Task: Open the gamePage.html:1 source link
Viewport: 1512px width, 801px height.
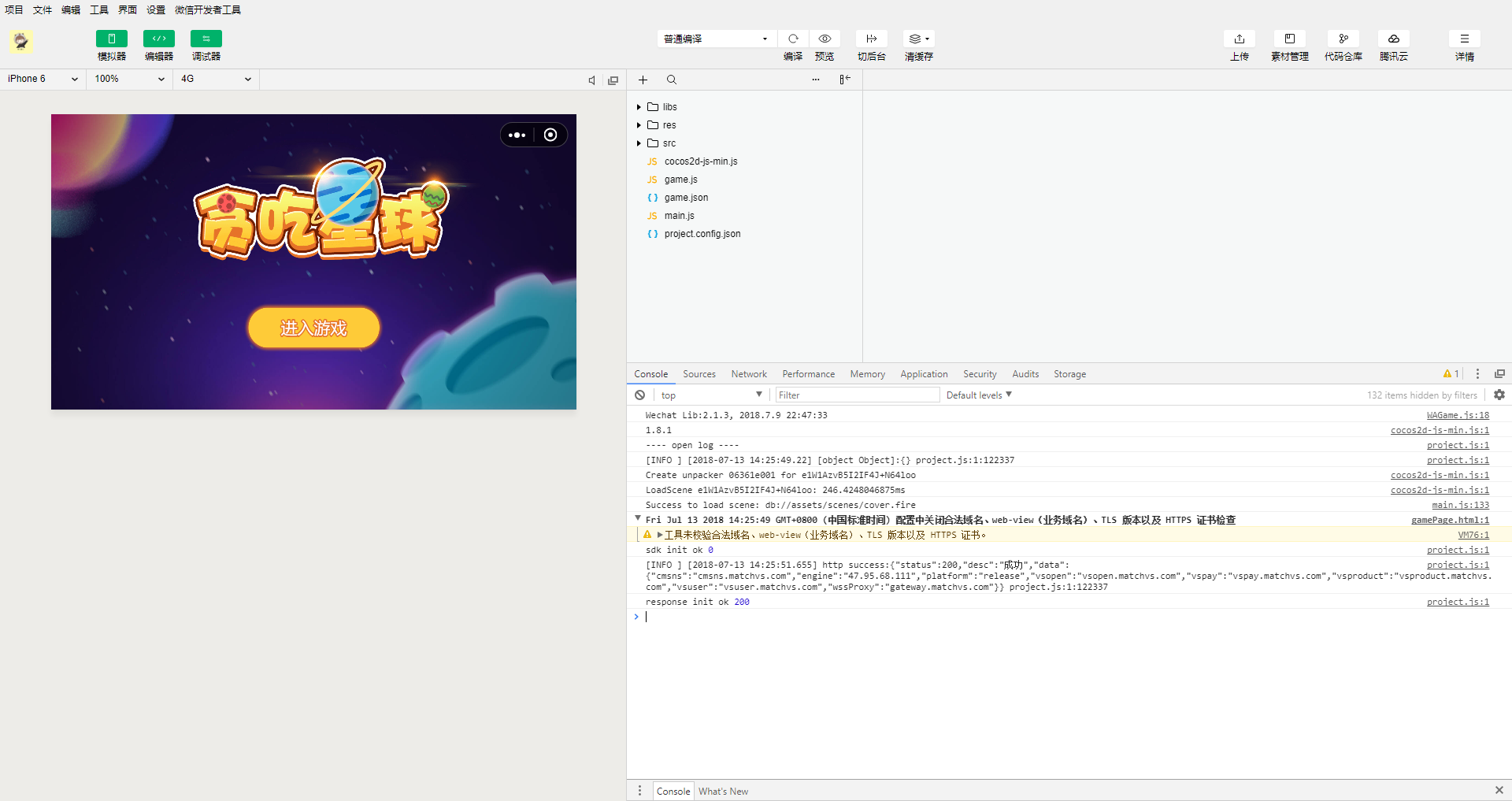Action: [1451, 520]
